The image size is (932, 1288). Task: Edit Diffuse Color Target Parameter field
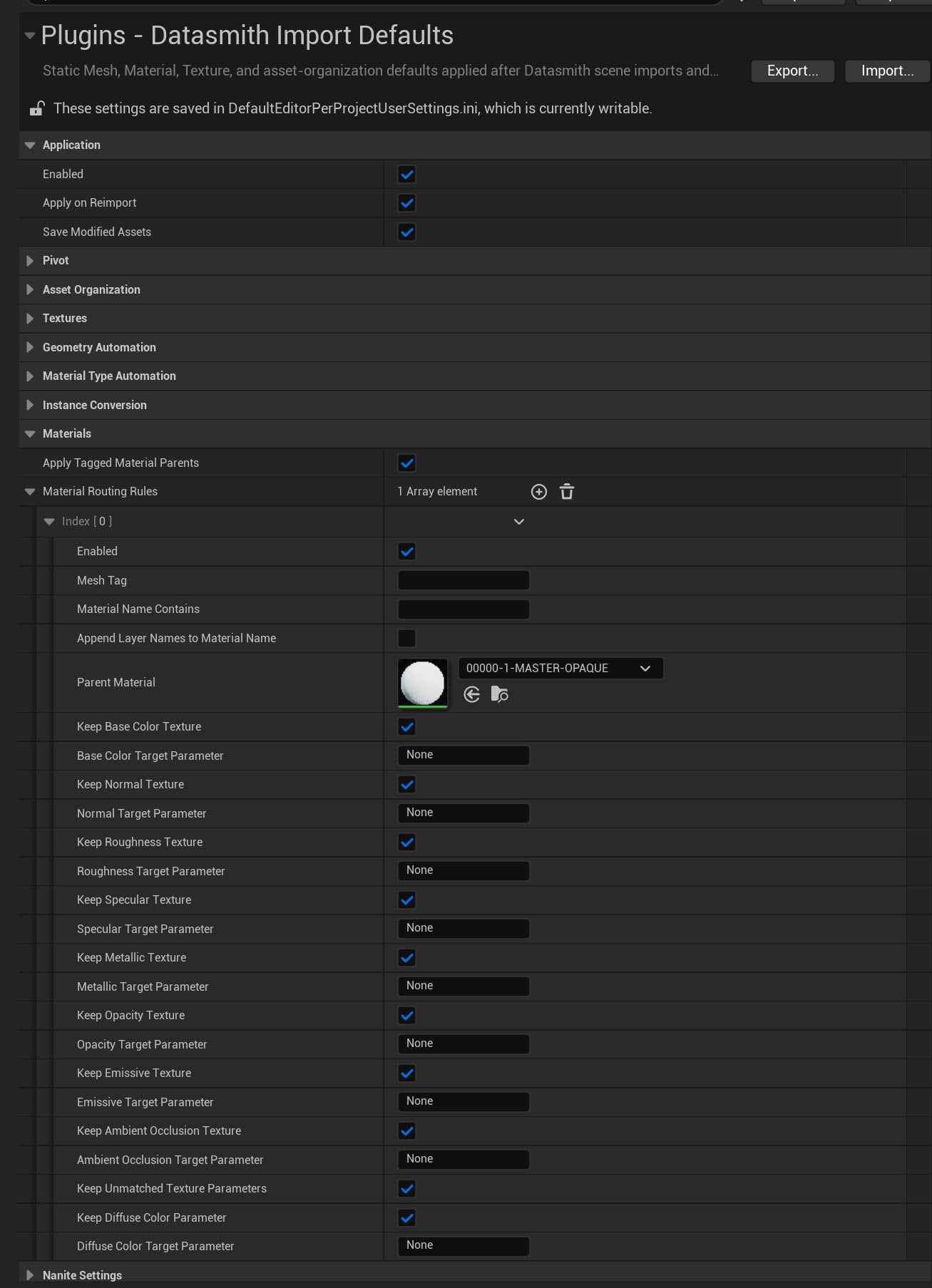(x=464, y=1246)
